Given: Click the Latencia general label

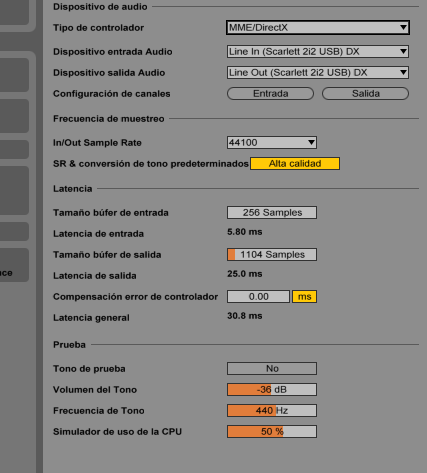Looking at the screenshot, I should pyautogui.click(x=91, y=318).
